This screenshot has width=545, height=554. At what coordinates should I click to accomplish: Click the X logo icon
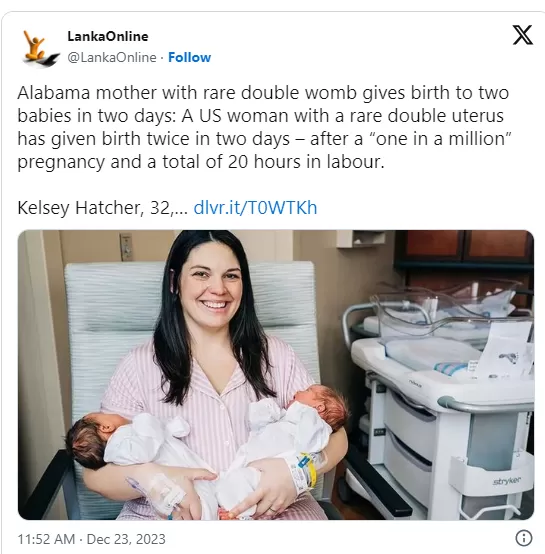pos(522,35)
